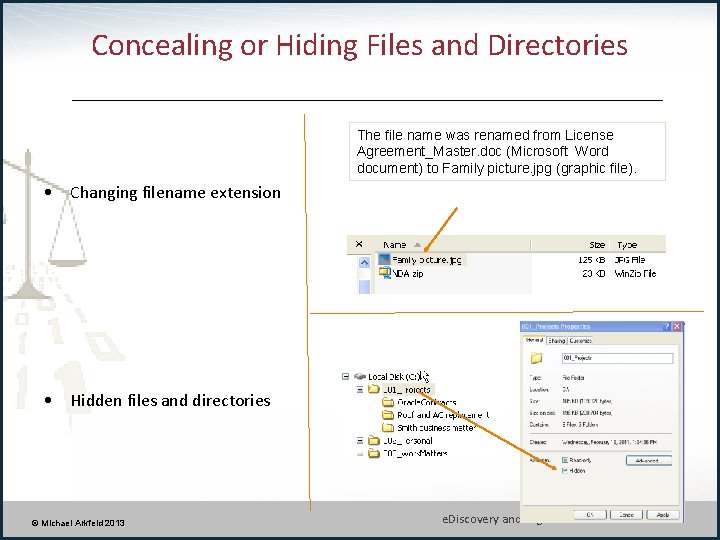The height and width of the screenshot is (540, 720).
Task: Expand the 003_workMatters folder node
Action: (360, 454)
